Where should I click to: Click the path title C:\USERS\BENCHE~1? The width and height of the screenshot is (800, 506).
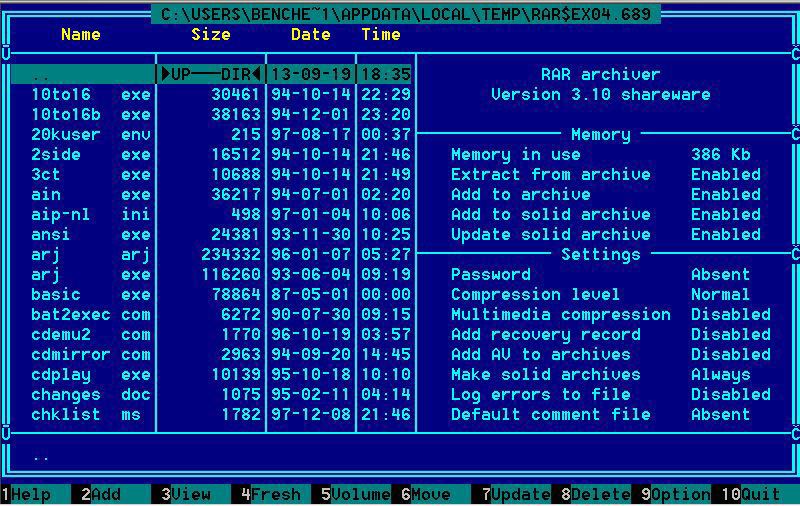[x=406, y=14]
